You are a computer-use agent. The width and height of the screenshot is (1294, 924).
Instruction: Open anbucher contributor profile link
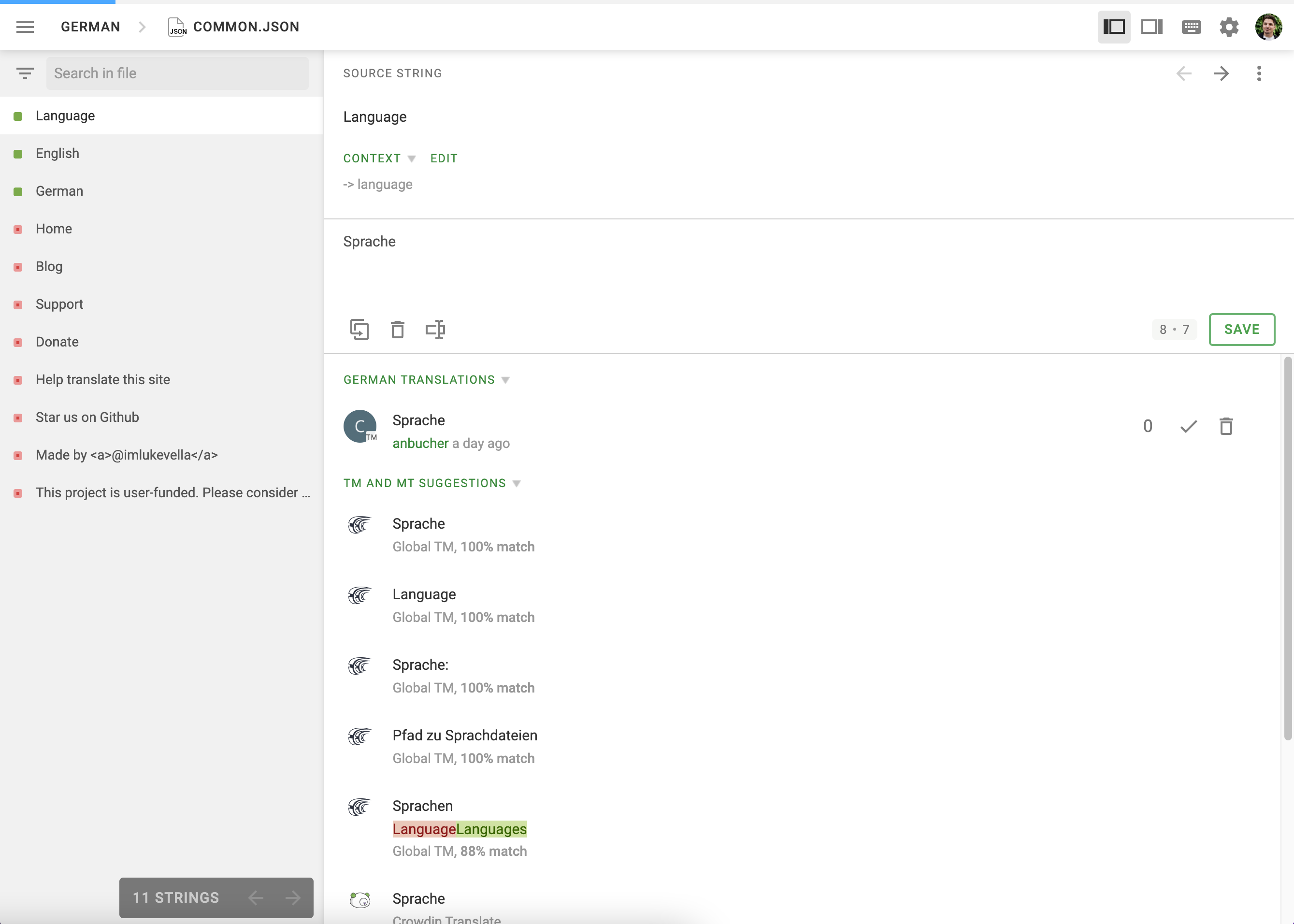420,443
